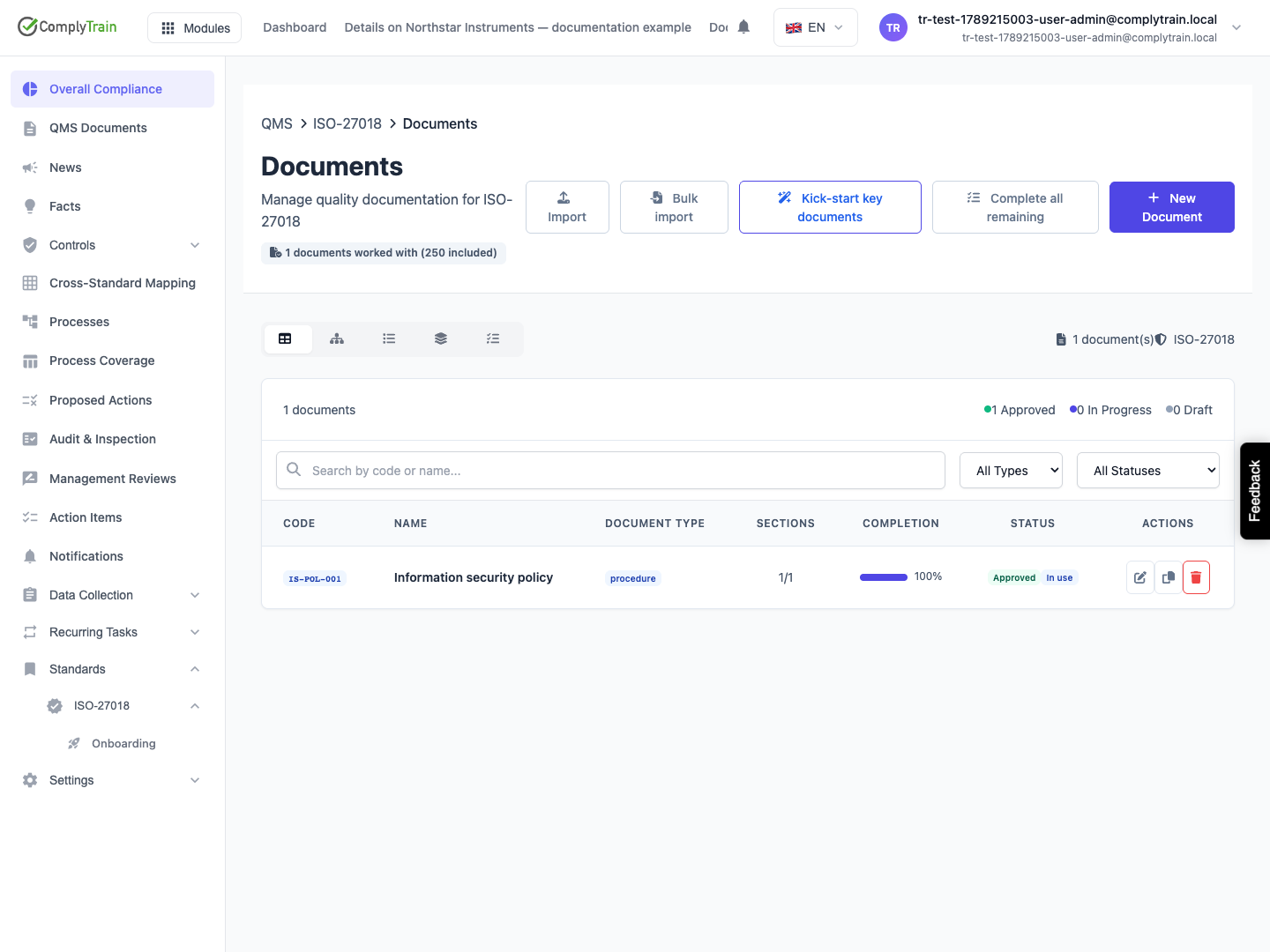
Task: Open QMS Documents in sidebar
Action: [x=112, y=128]
